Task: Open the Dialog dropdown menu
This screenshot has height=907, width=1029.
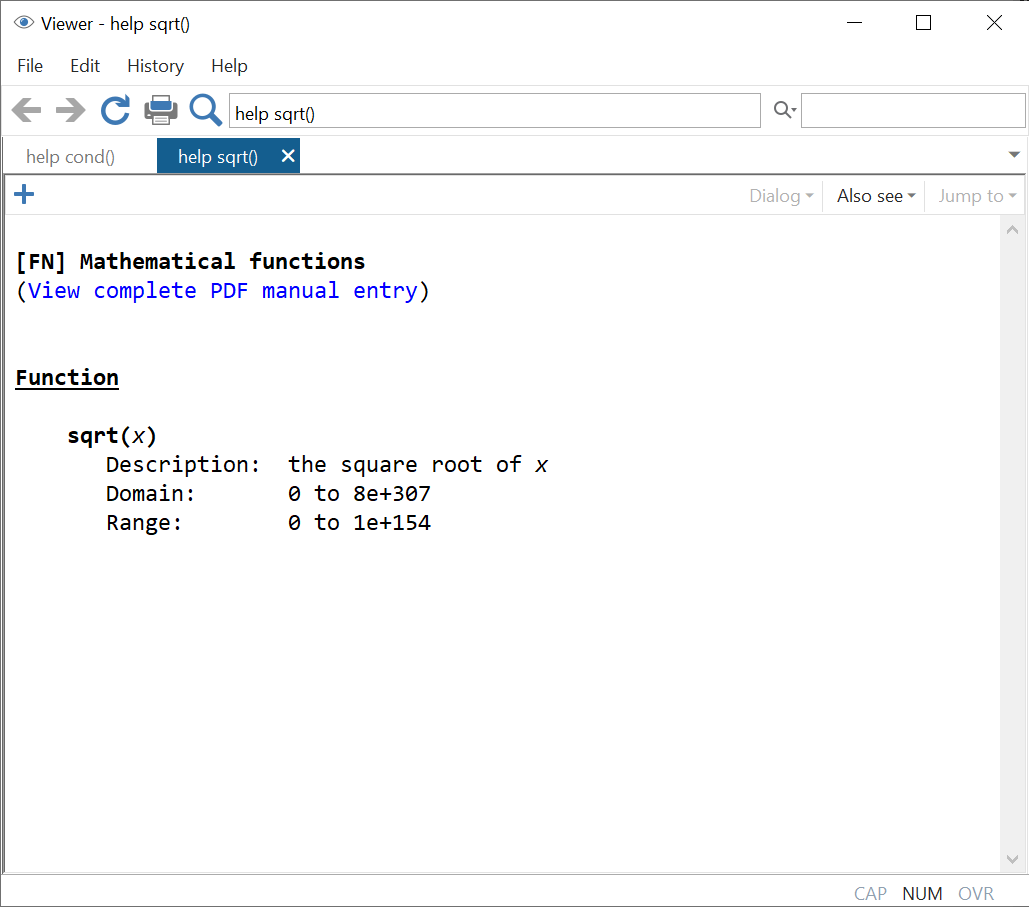Action: (781, 196)
